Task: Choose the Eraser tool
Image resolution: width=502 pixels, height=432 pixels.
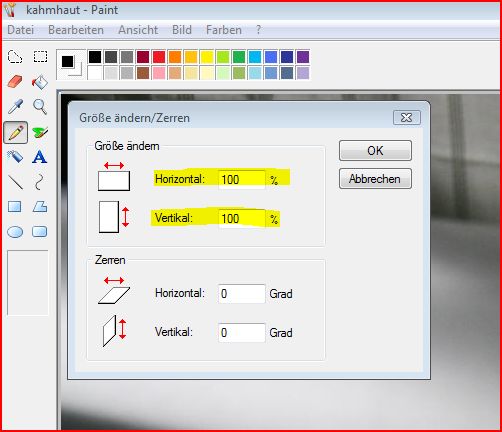Action: click(15, 82)
